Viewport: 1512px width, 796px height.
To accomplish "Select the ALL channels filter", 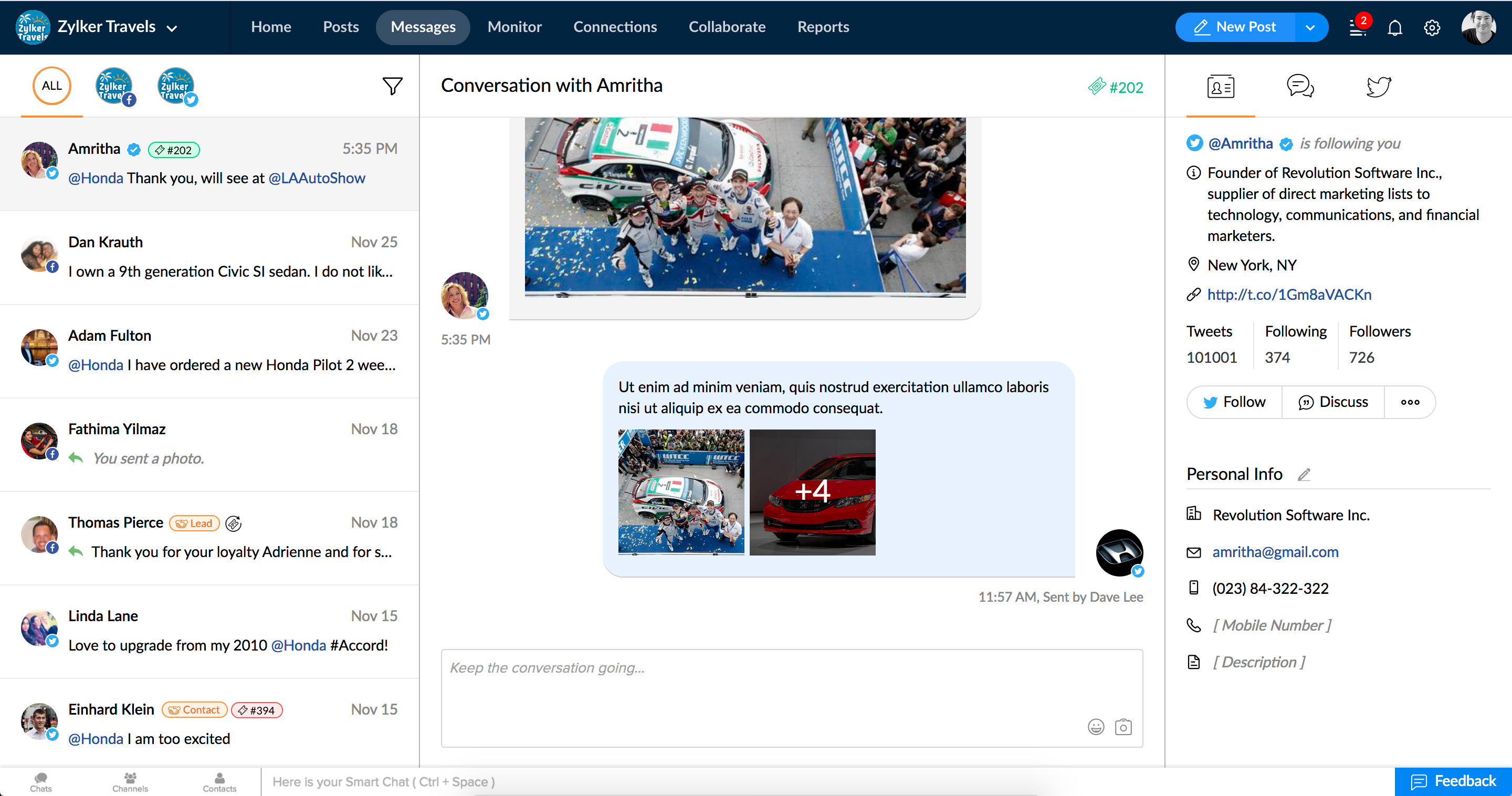I will pyautogui.click(x=51, y=86).
